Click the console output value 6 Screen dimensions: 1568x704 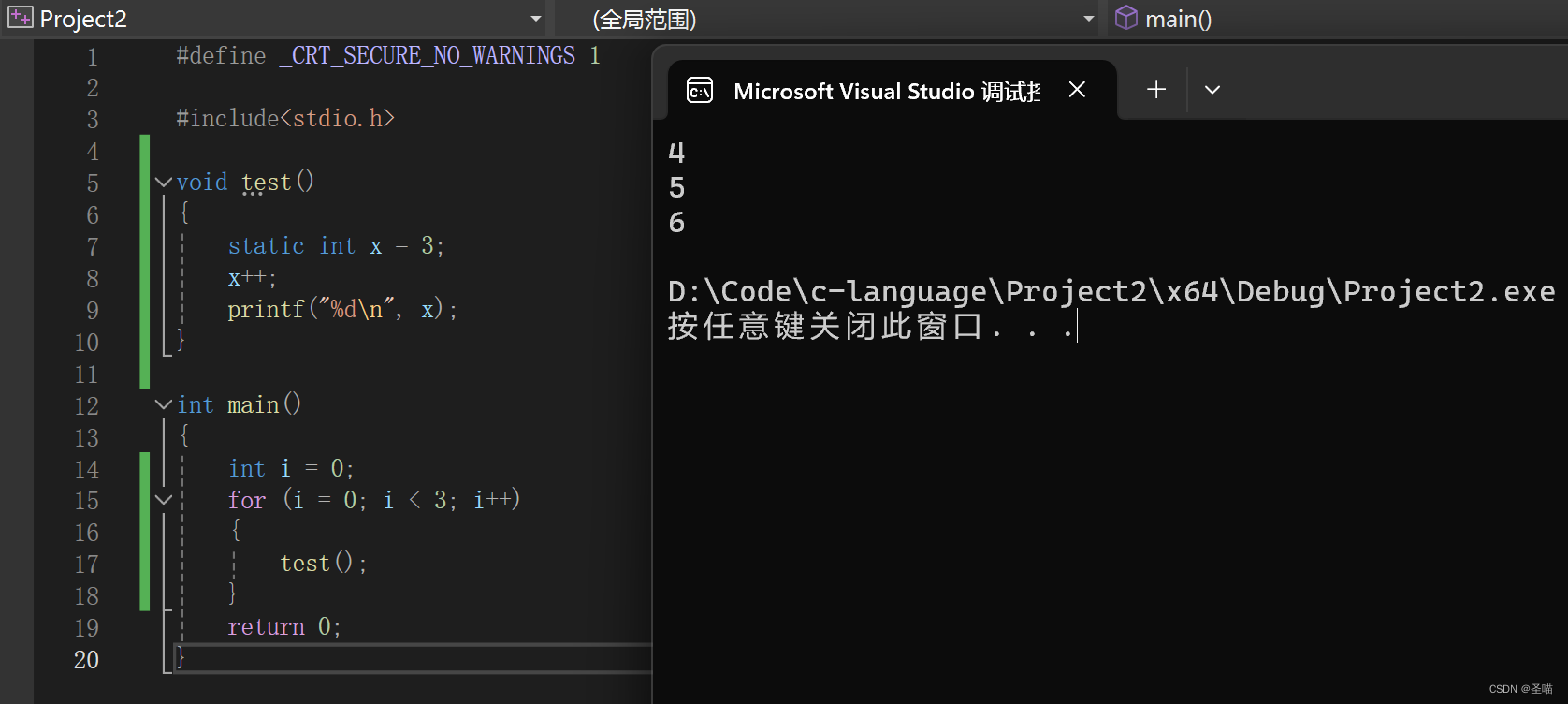click(677, 223)
